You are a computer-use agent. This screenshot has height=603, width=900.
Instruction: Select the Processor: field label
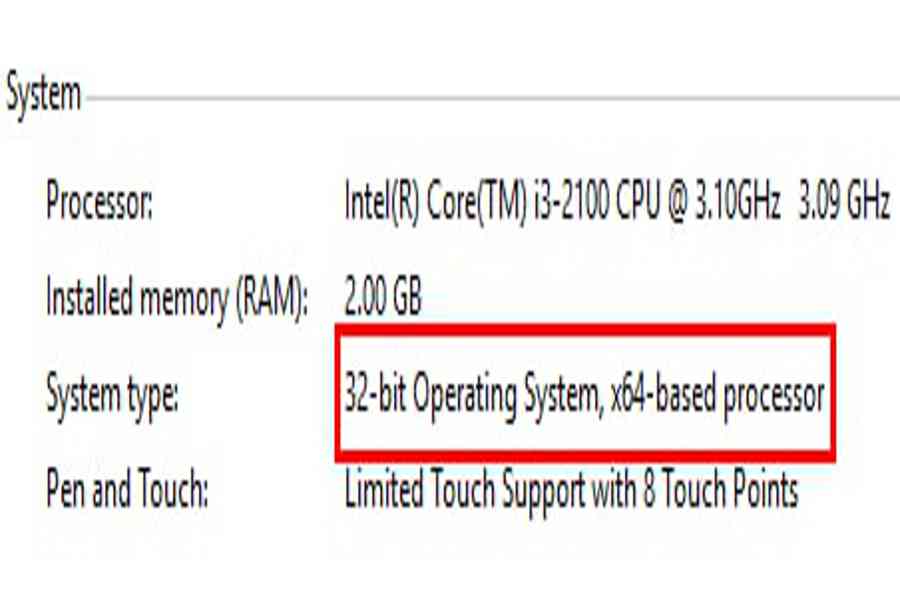pos(99,204)
